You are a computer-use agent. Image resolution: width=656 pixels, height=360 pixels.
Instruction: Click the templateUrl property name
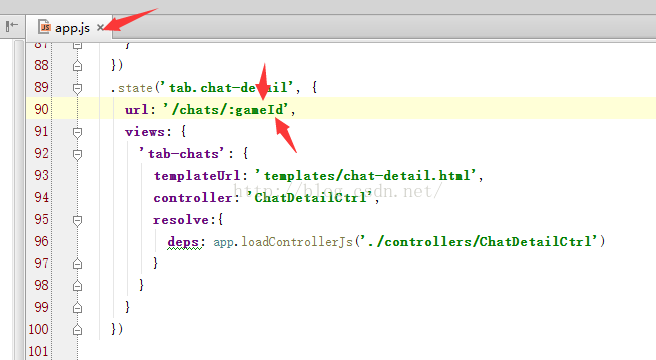coord(197,175)
